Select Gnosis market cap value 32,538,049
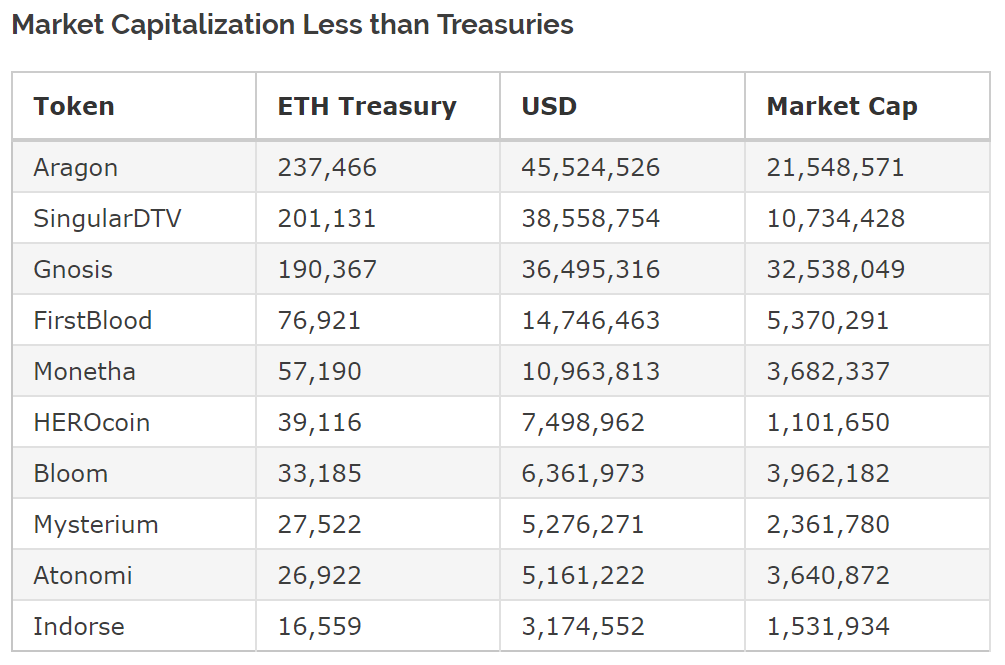1005x665 pixels. (835, 269)
